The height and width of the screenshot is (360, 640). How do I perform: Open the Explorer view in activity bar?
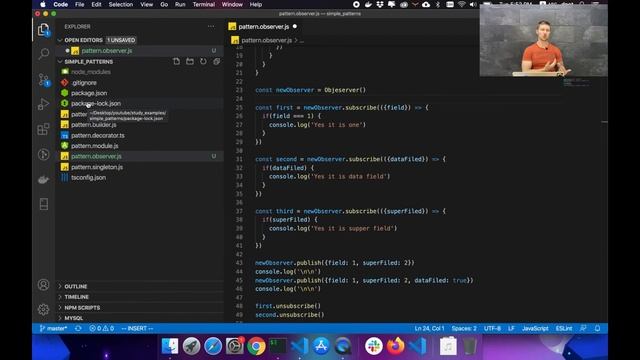pyautogui.click(x=43, y=30)
